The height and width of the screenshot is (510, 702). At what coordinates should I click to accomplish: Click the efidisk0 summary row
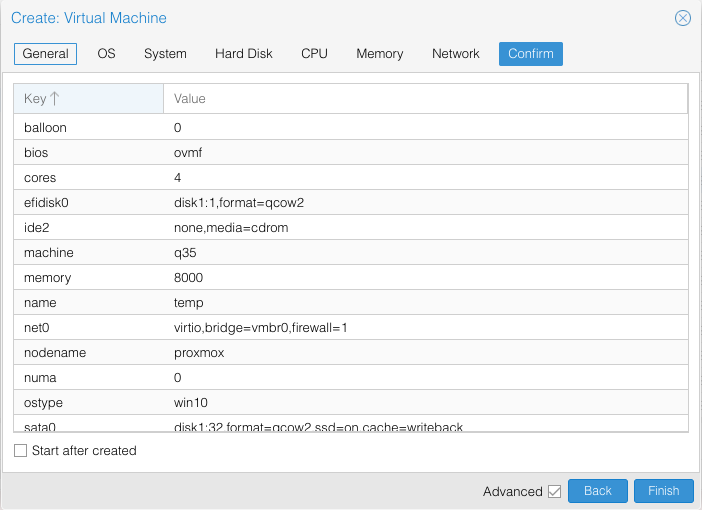tap(350, 203)
